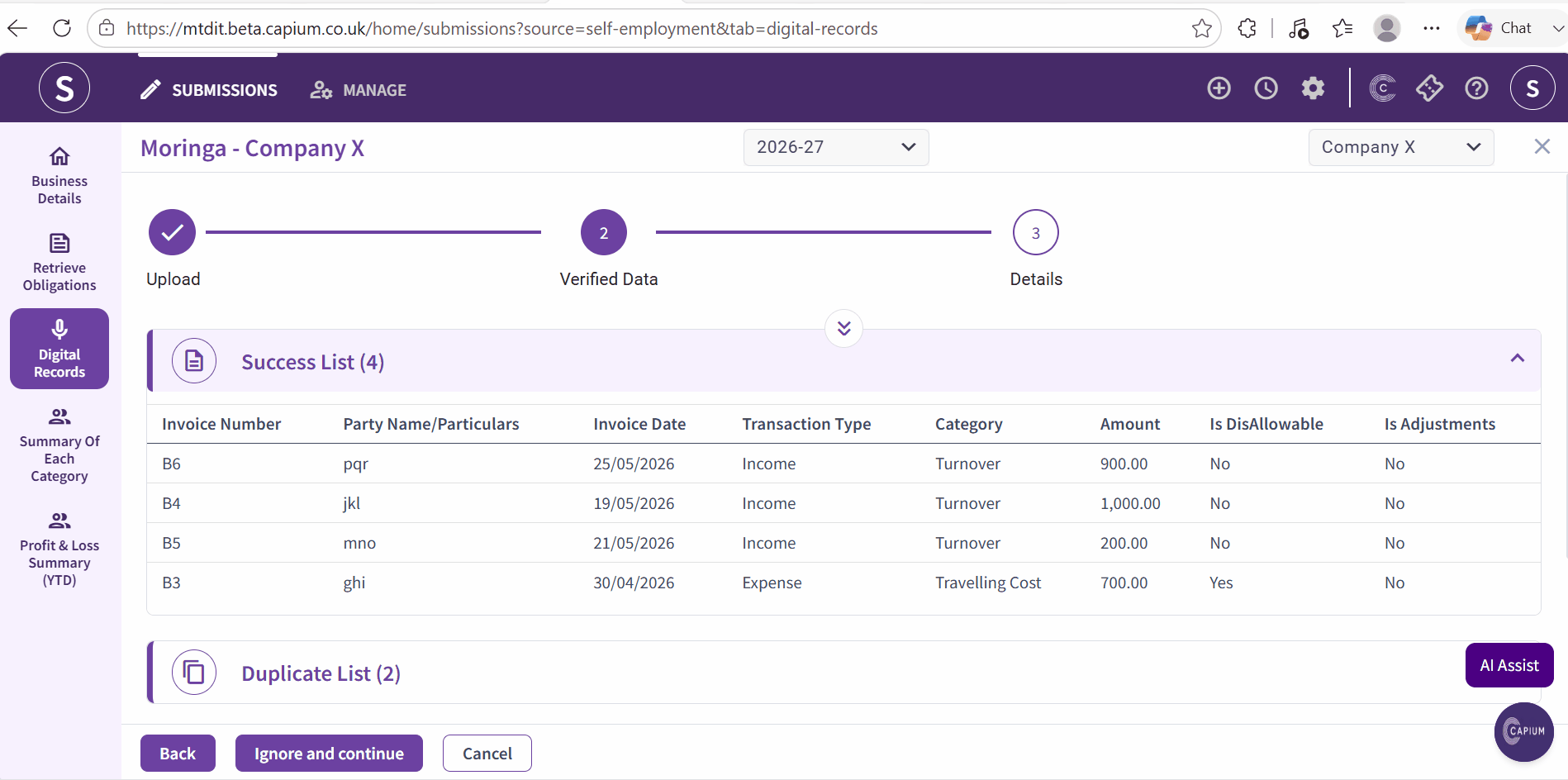The width and height of the screenshot is (1568, 780).
Task: Select step 2 Verified Data
Action: coord(604,233)
